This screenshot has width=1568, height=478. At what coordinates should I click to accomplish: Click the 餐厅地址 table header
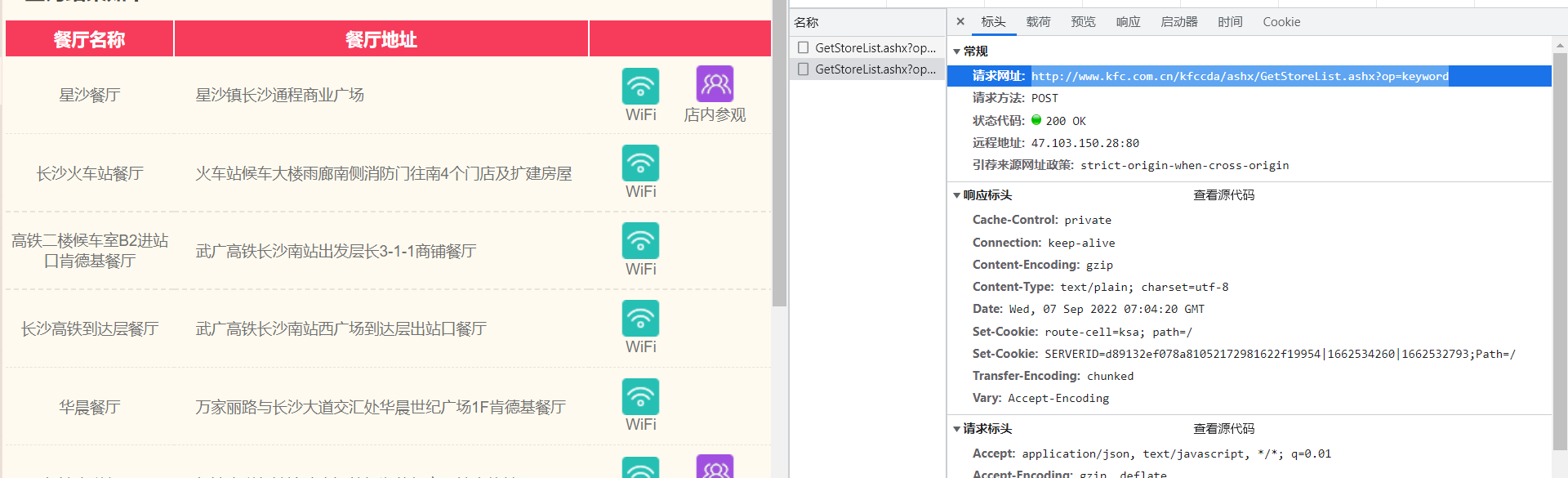point(381,39)
